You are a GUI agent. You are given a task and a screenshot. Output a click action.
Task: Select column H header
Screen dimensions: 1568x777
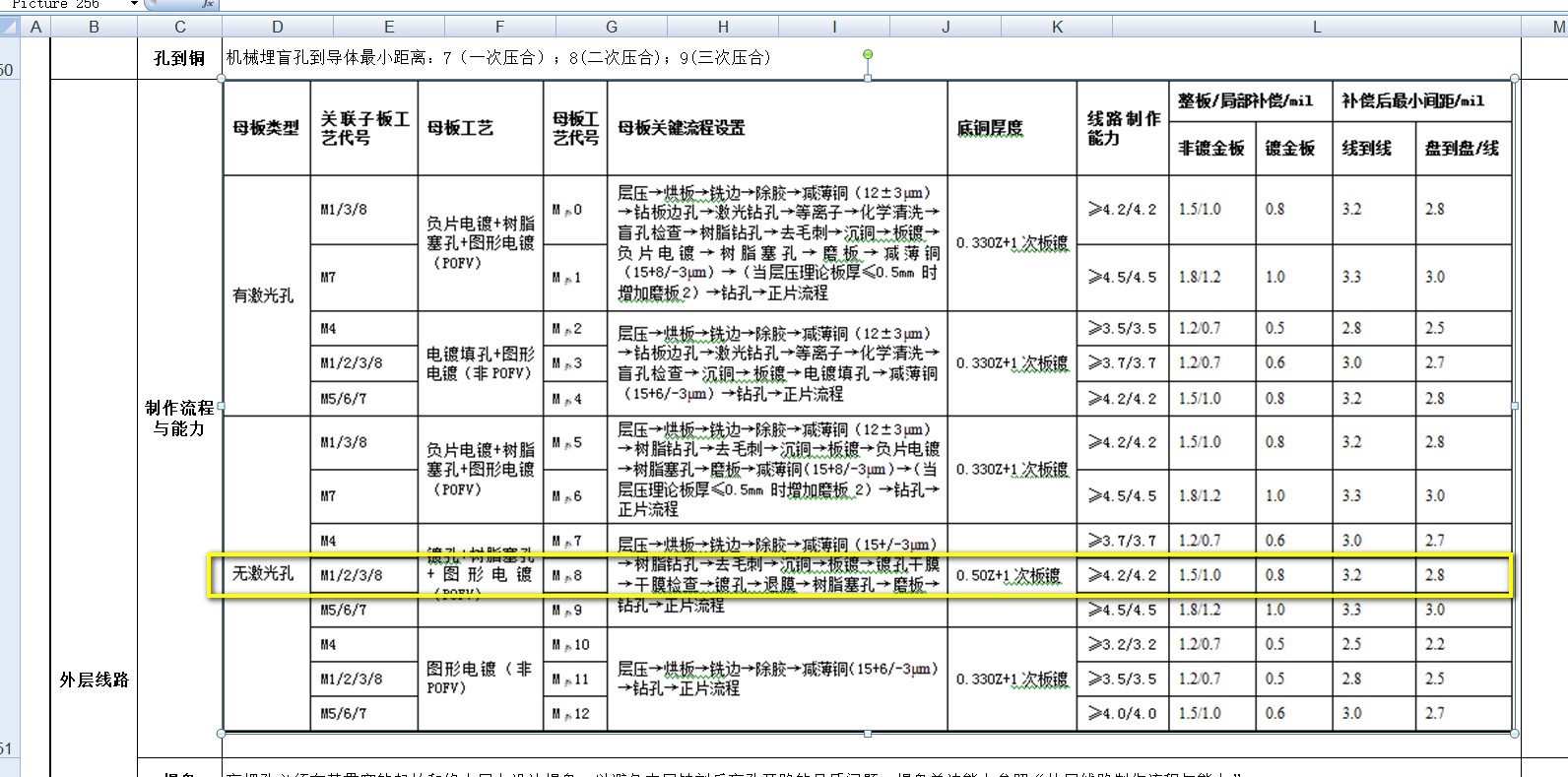click(723, 27)
